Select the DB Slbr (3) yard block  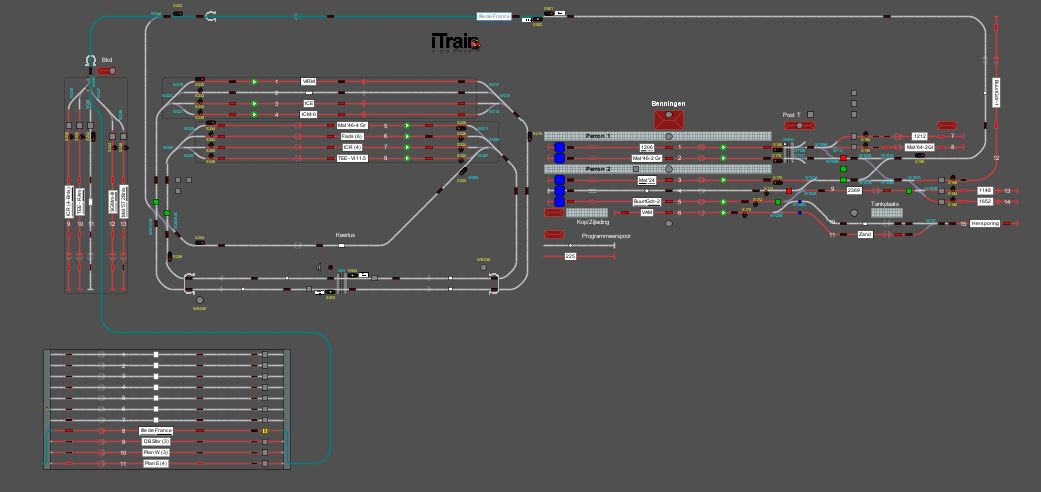point(156,441)
